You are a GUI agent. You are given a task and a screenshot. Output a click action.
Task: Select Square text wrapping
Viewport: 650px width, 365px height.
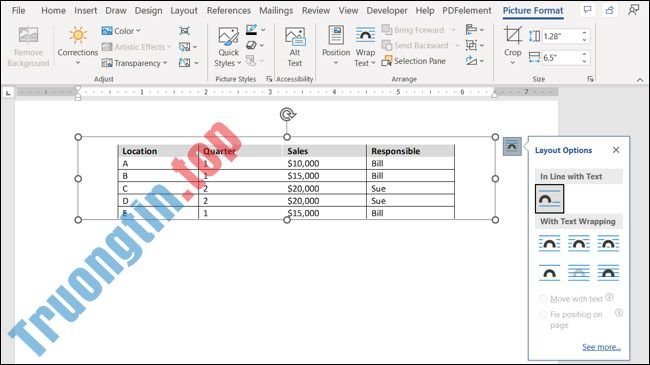click(x=549, y=243)
